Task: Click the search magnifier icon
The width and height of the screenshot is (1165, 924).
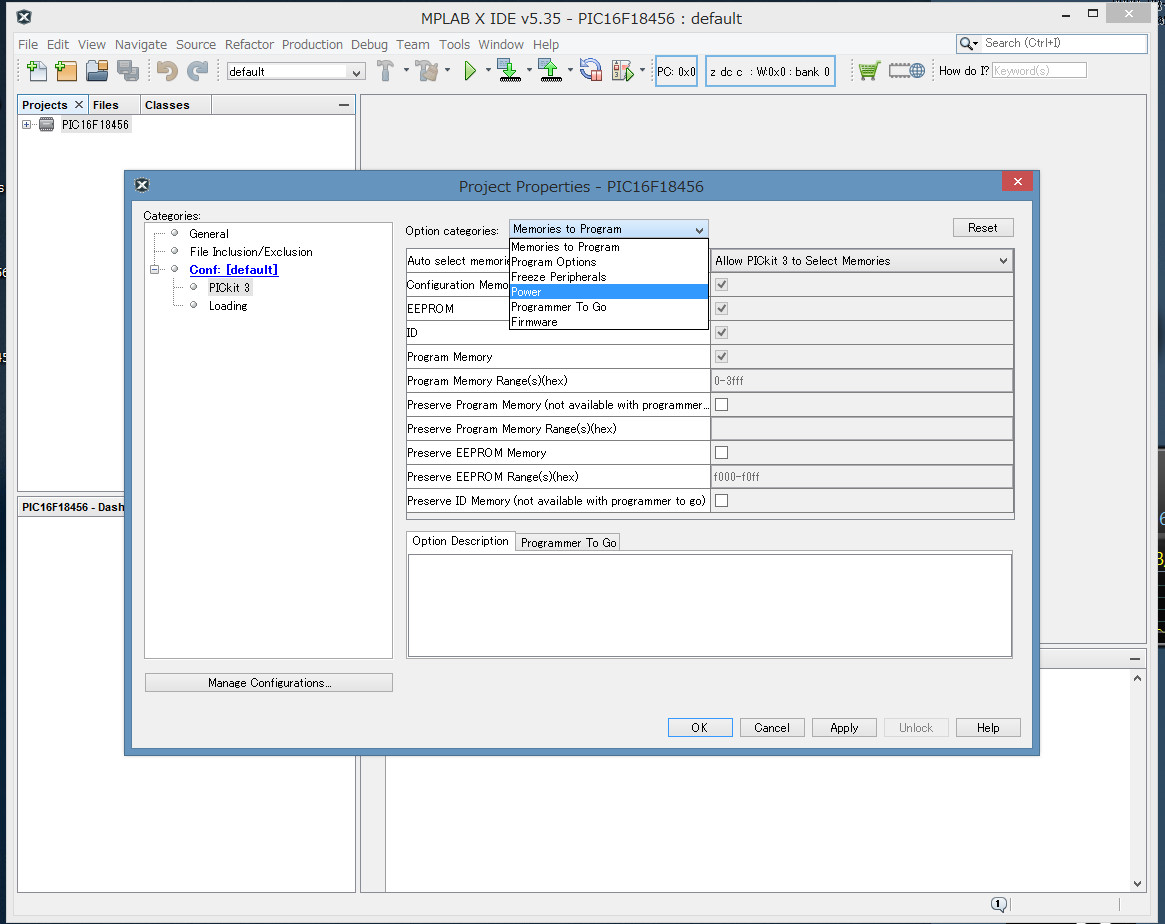Action: point(967,44)
